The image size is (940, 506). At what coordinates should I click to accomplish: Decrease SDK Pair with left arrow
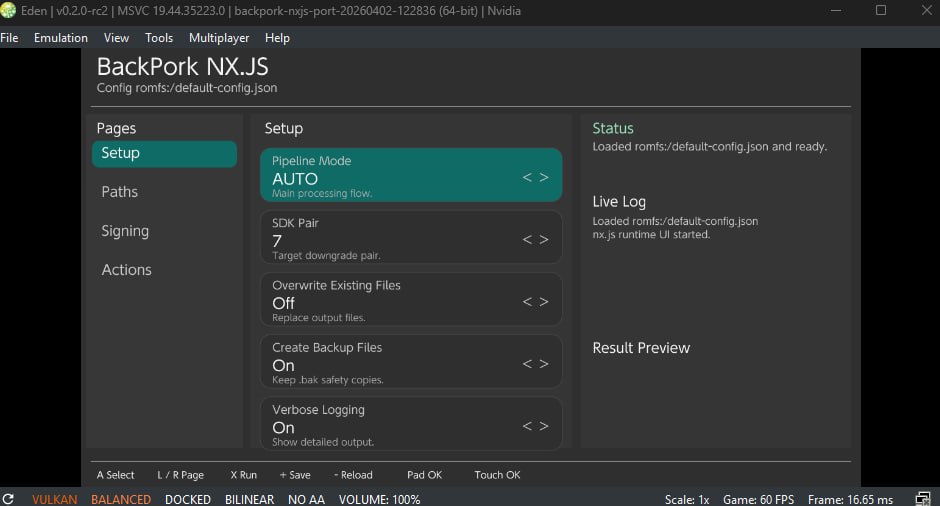(527, 240)
